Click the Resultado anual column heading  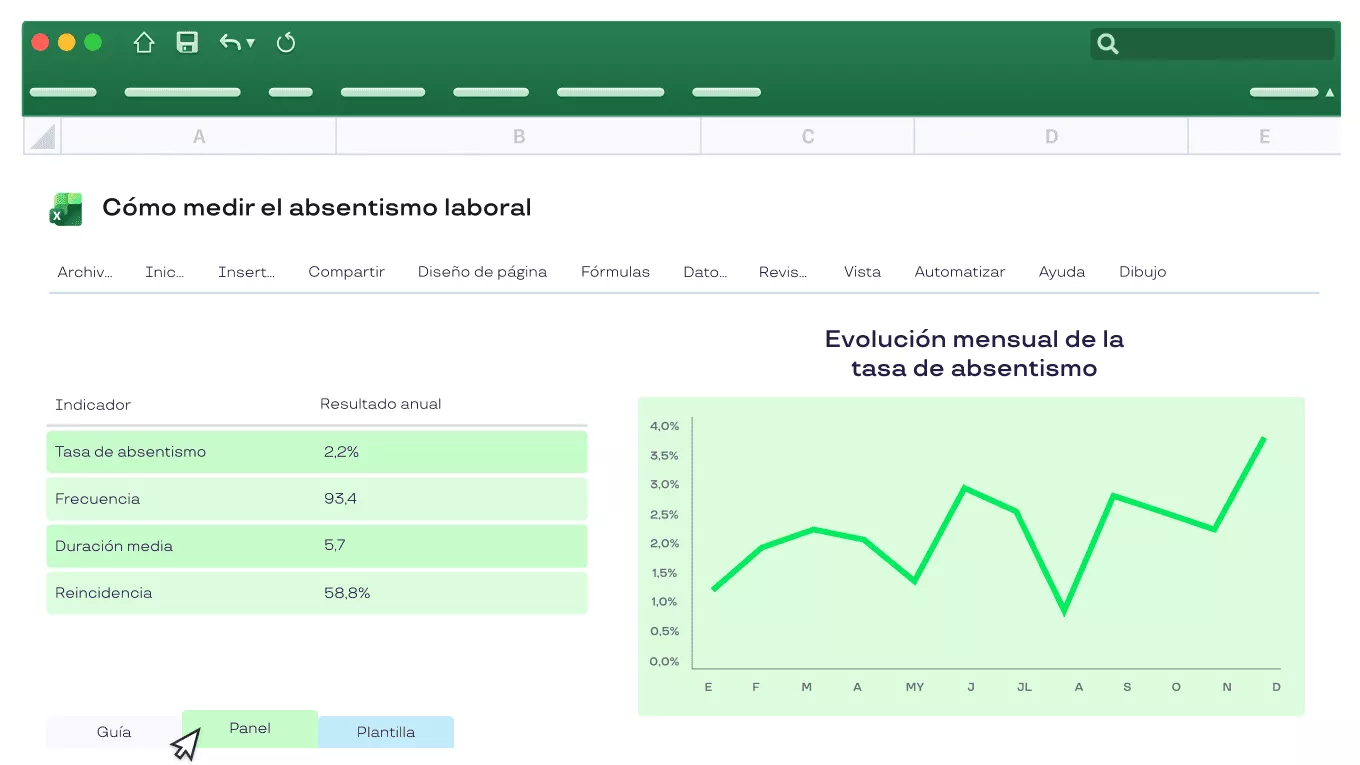click(x=380, y=404)
